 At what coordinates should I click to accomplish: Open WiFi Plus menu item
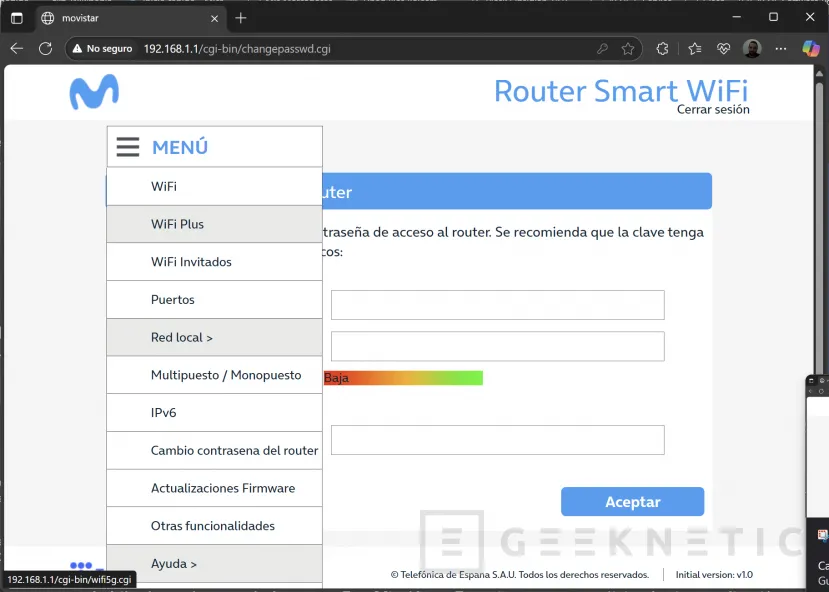point(215,224)
